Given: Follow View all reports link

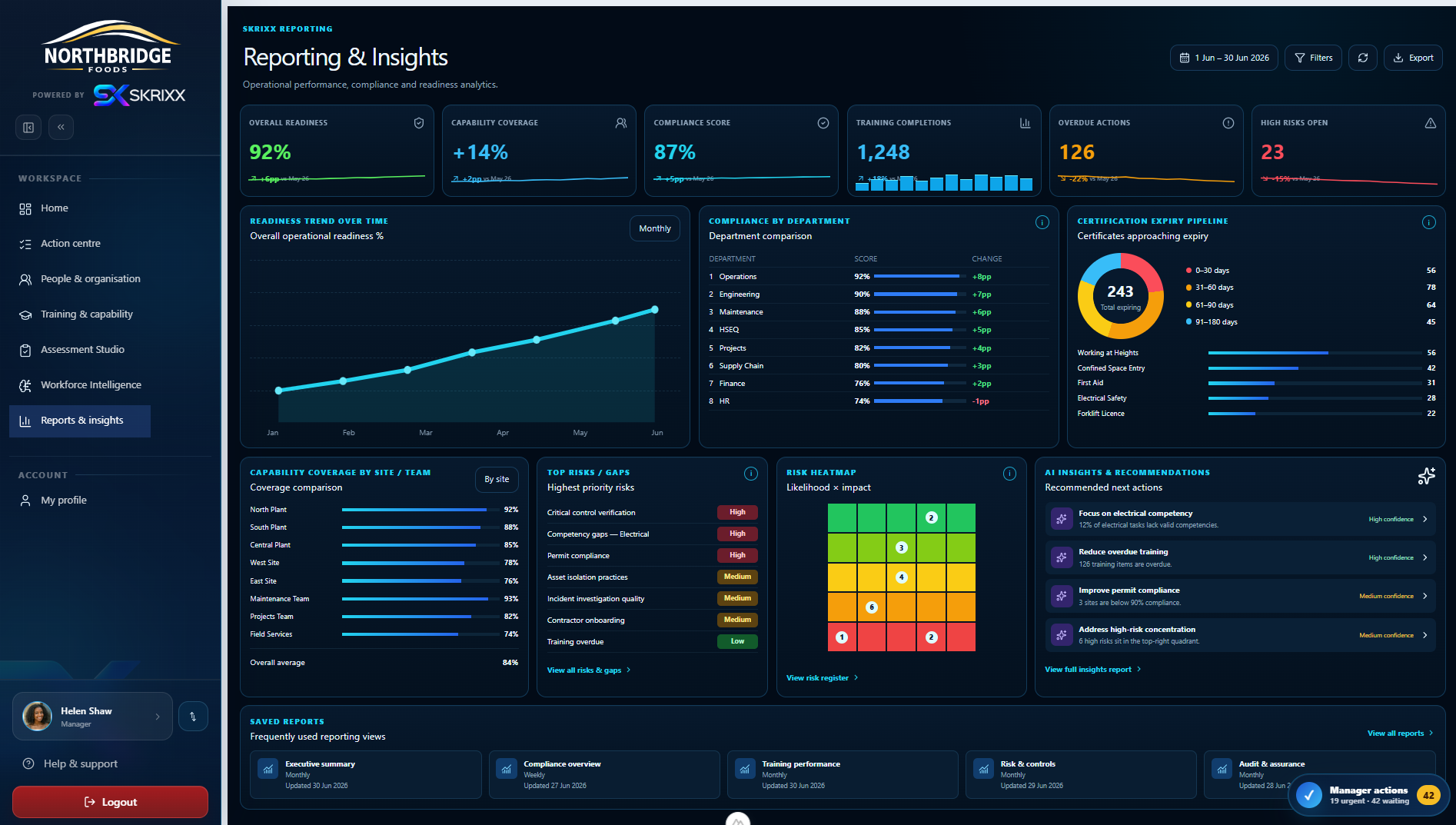Looking at the screenshot, I should [1401, 734].
